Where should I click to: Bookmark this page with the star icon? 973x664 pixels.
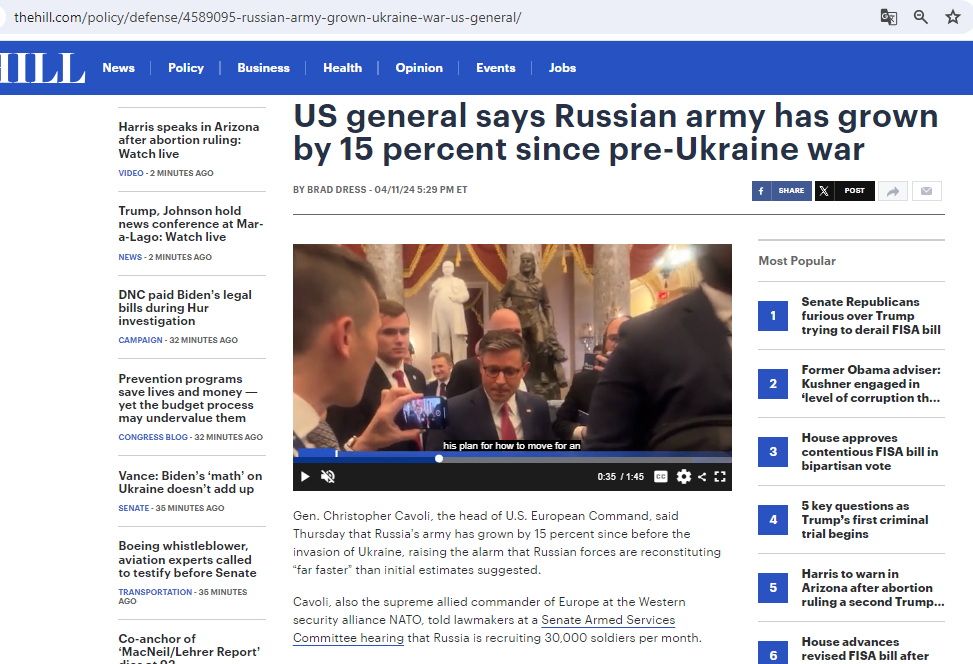point(952,17)
